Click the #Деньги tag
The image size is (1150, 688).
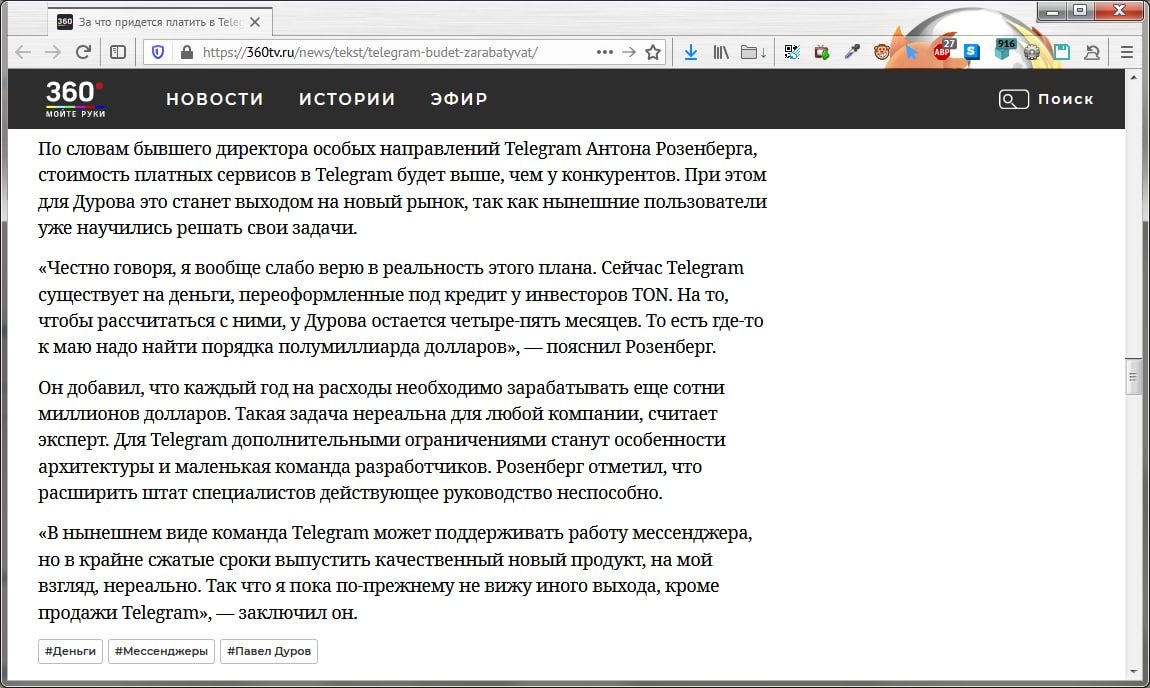click(70, 651)
